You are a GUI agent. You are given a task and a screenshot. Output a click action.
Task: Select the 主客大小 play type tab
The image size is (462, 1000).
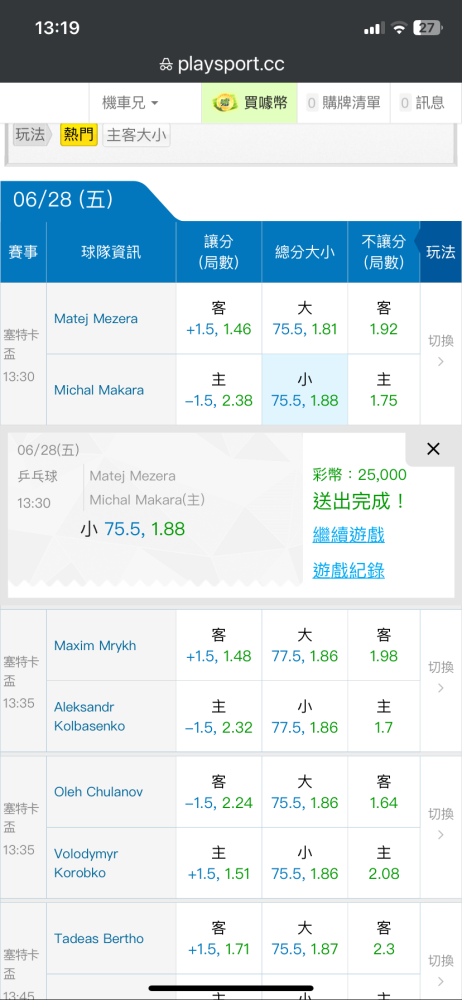coord(137,135)
